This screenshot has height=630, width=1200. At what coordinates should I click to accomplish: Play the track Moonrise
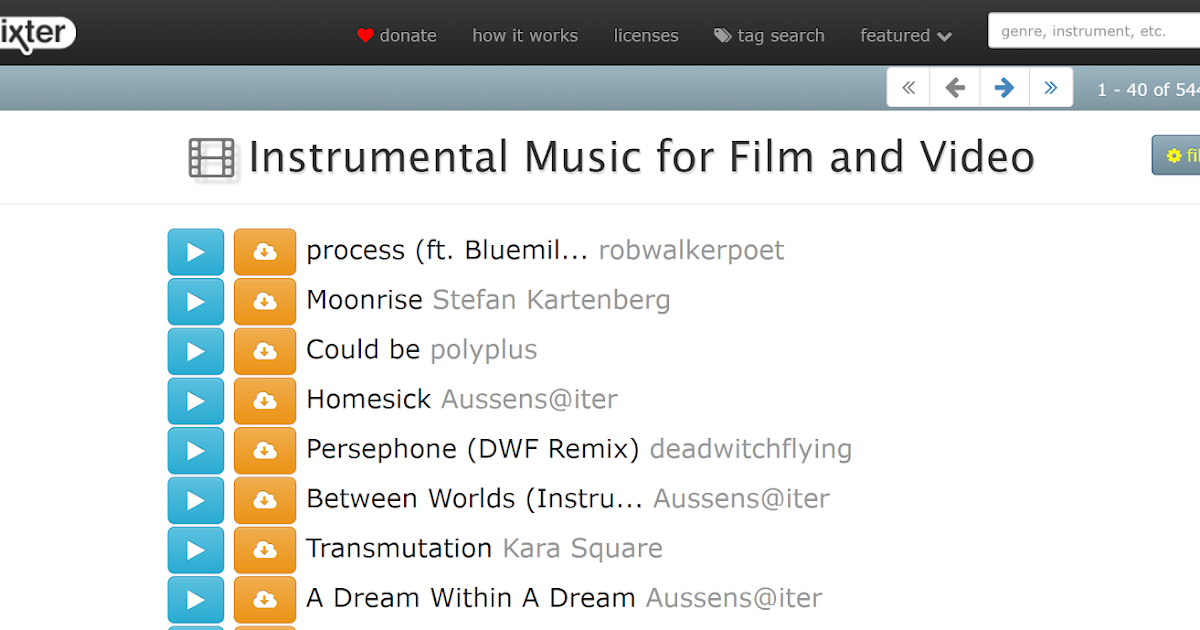(195, 301)
